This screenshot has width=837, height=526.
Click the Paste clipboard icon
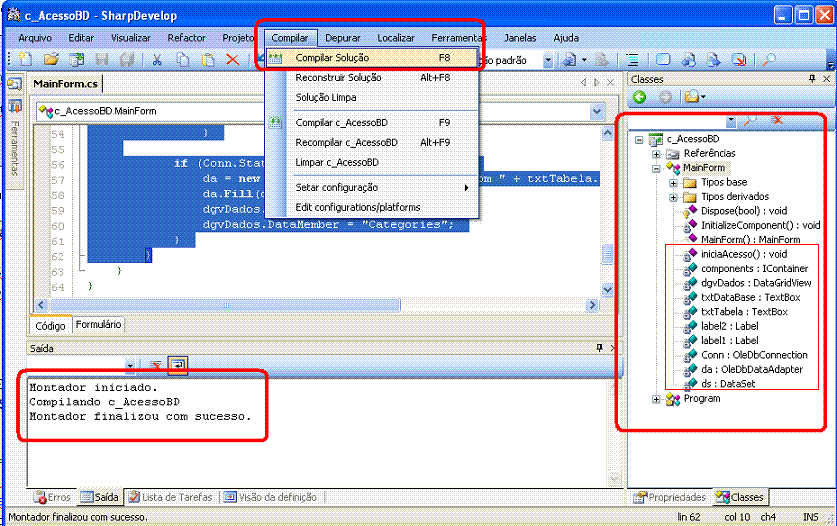[208, 60]
